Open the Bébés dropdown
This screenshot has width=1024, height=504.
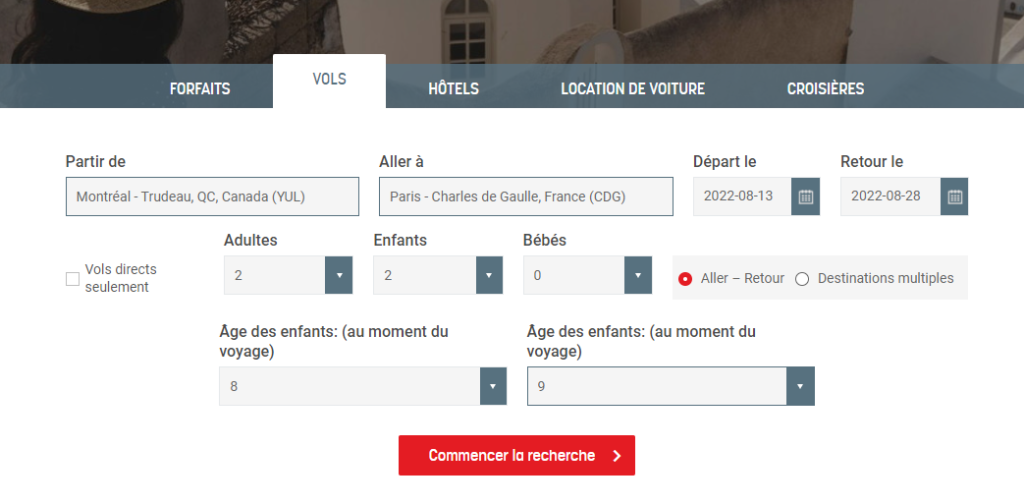pyautogui.click(x=638, y=275)
